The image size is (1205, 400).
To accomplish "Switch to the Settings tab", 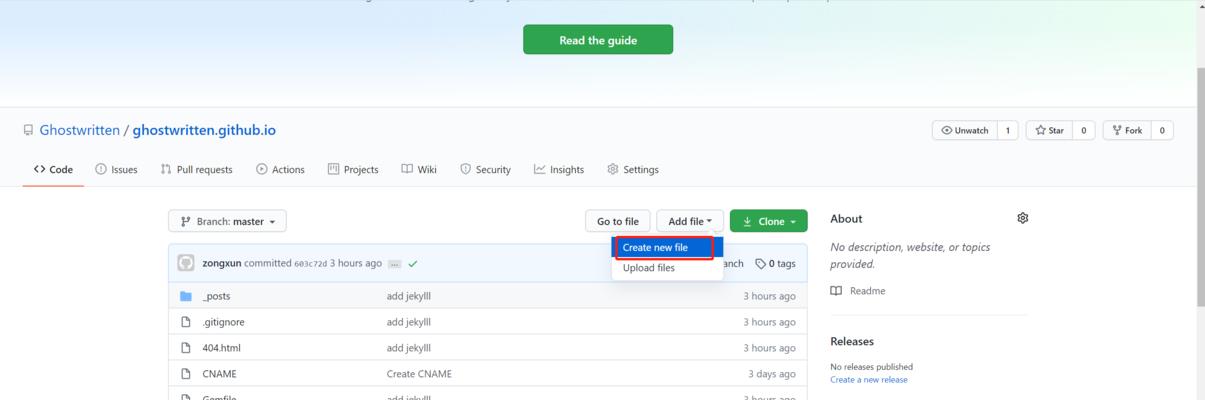I will tap(633, 169).
